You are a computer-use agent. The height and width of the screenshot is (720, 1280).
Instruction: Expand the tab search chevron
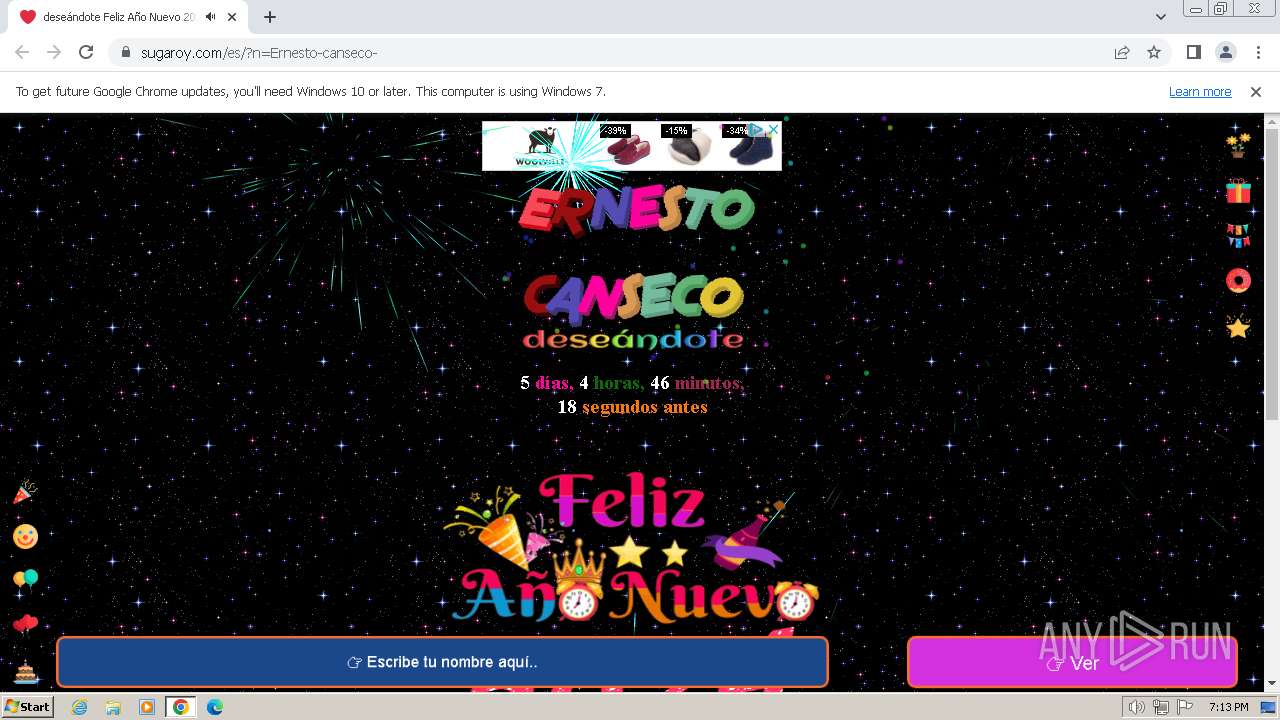[1160, 17]
